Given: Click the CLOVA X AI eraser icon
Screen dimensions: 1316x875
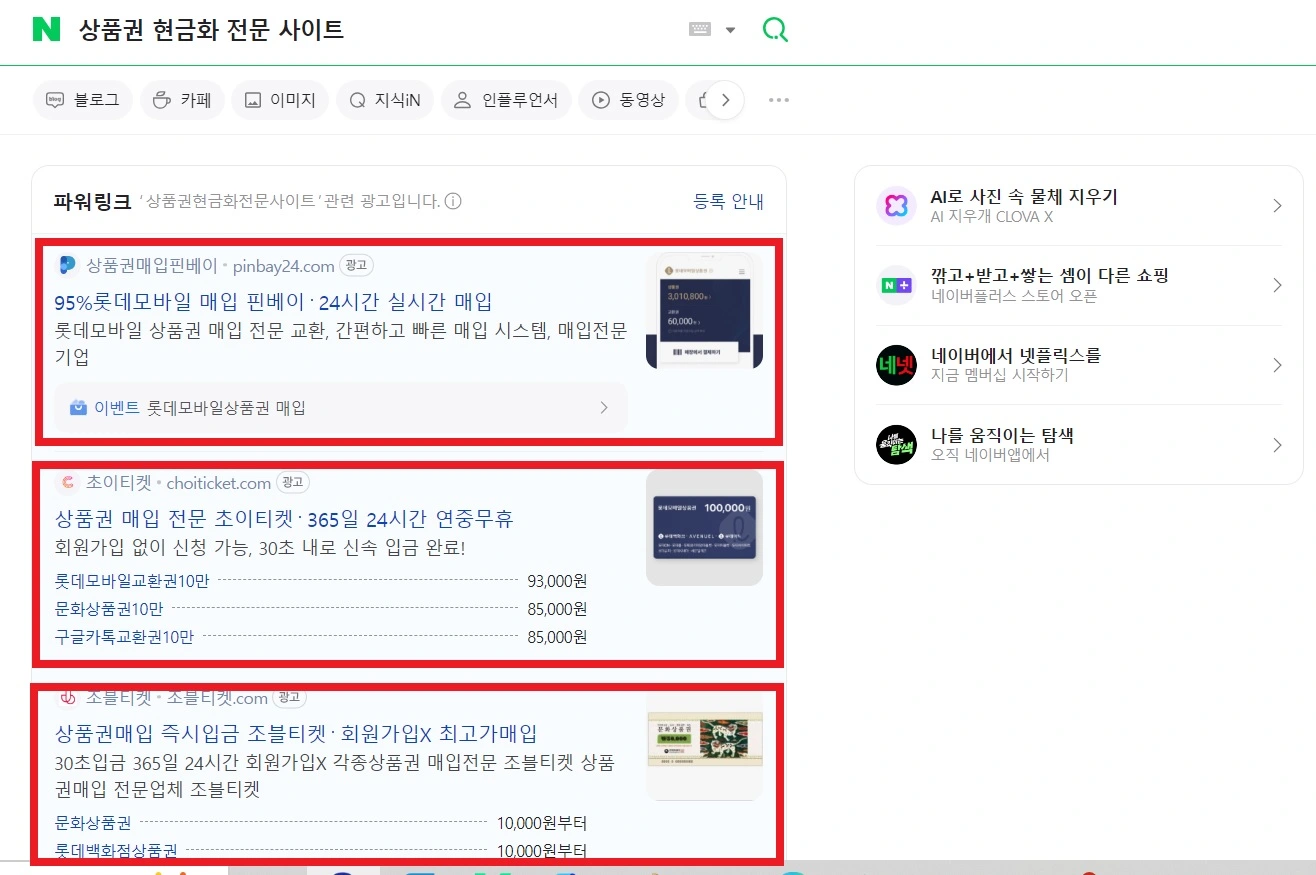Looking at the screenshot, I should [x=896, y=205].
